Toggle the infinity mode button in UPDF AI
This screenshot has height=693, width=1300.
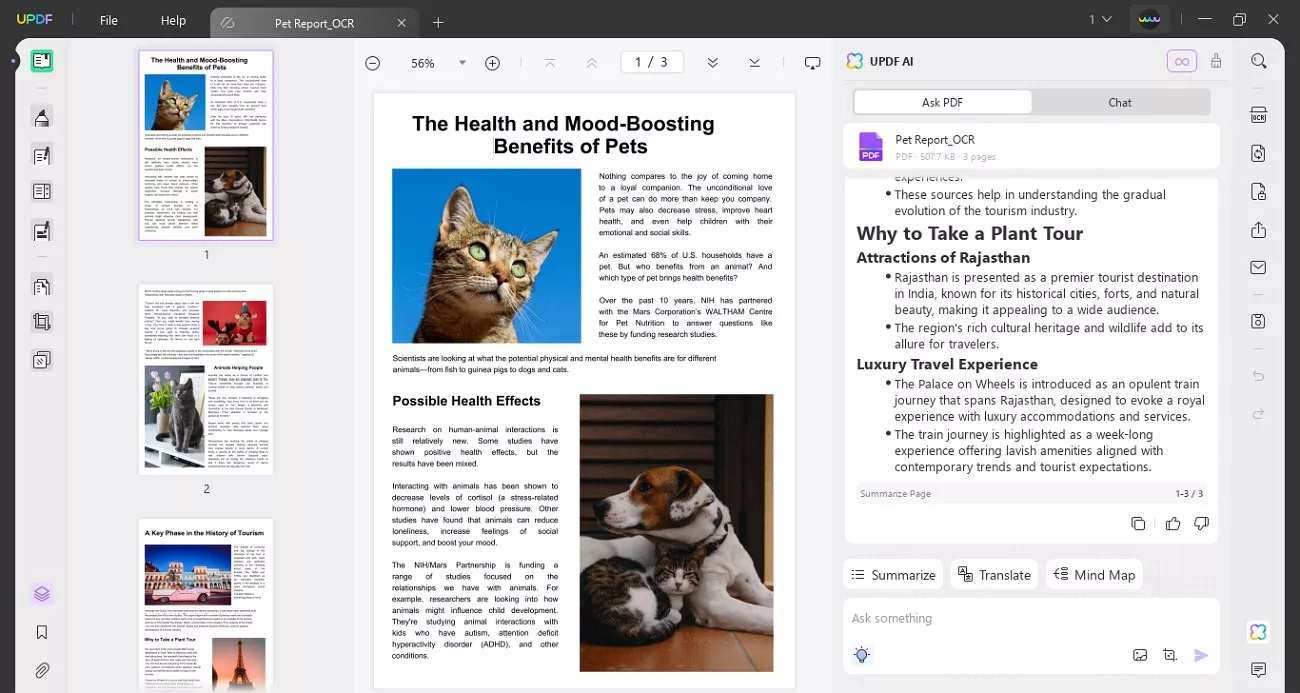point(1181,61)
